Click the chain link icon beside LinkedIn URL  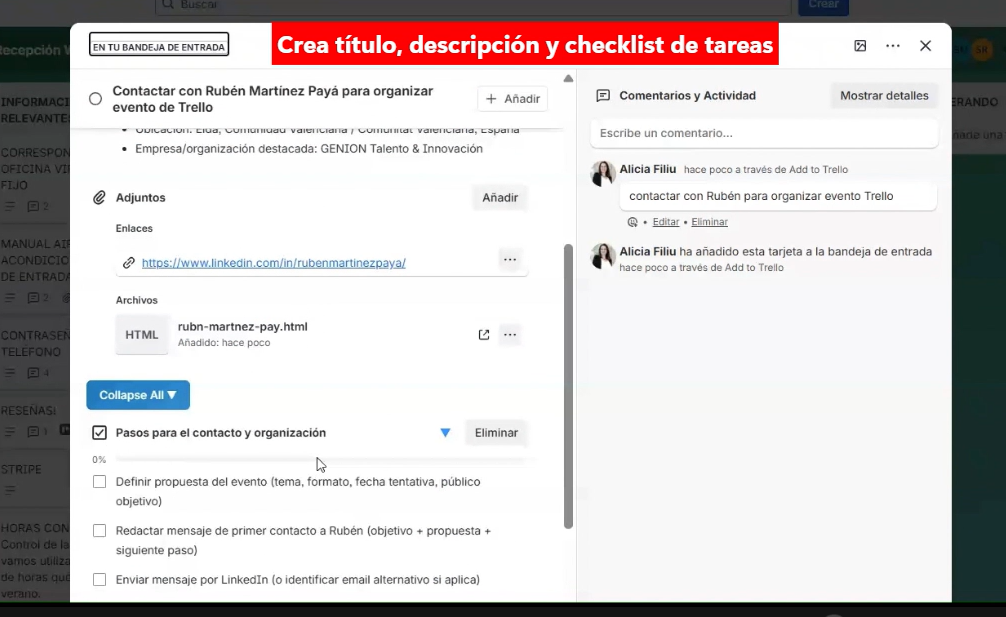pyautogui.click(x=128, y=263)
